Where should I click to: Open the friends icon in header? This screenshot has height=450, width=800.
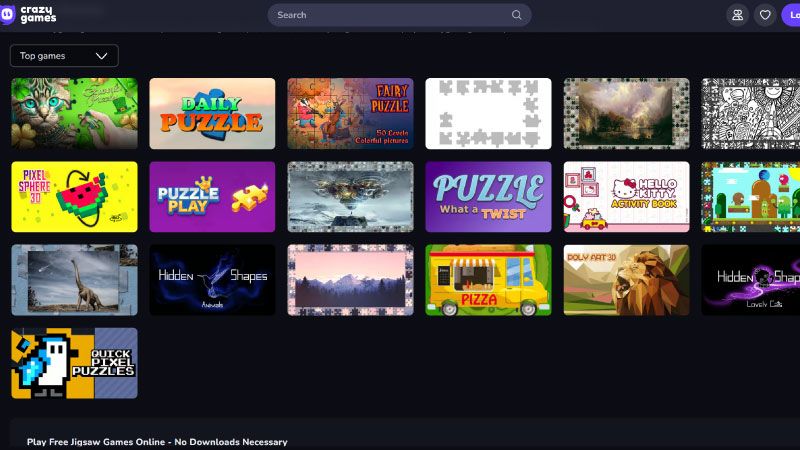pyautogui.click(x=737, y=15)
